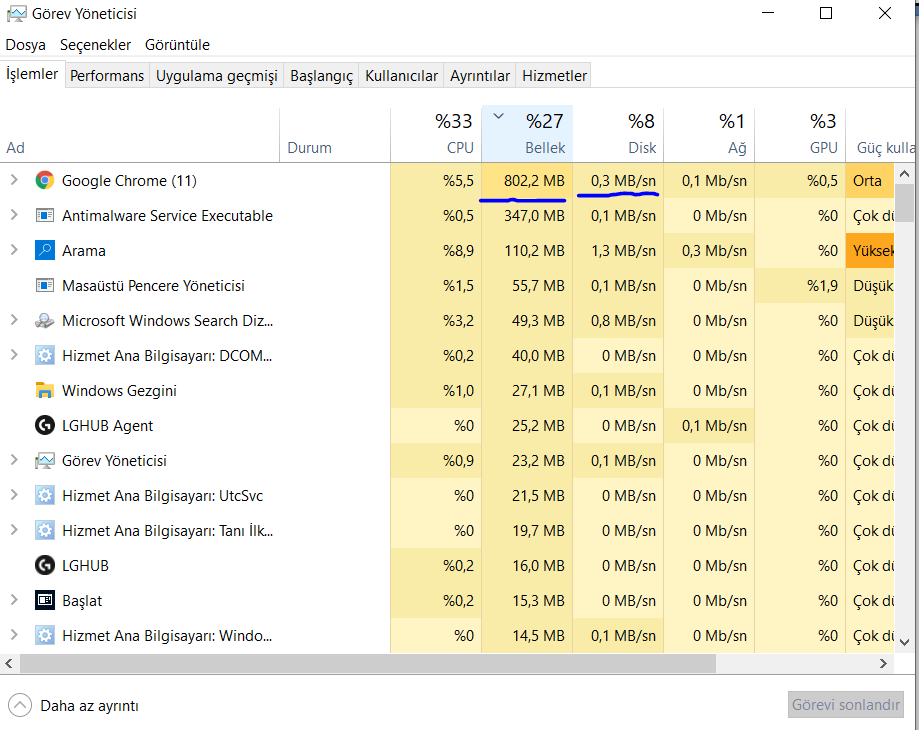Viewport: 919px width, 730px height.
Task: Expand the Arama process group
Action: click(14, 251)
